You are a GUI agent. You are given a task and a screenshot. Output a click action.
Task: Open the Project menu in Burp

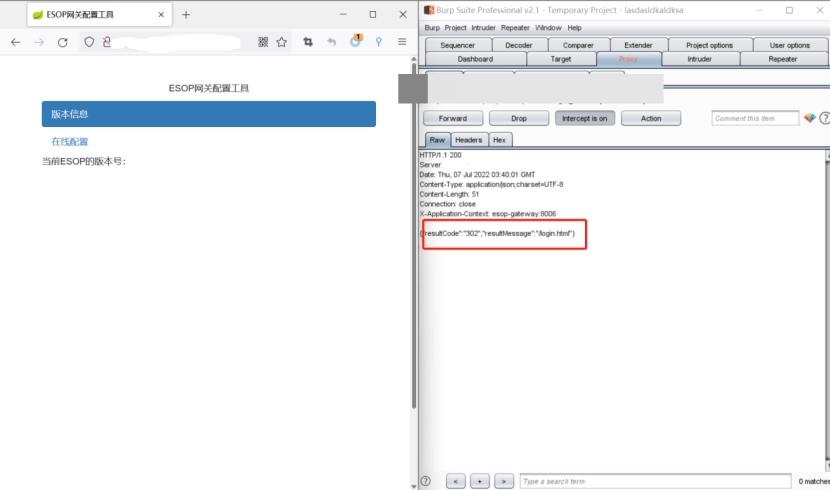point(455,28)
